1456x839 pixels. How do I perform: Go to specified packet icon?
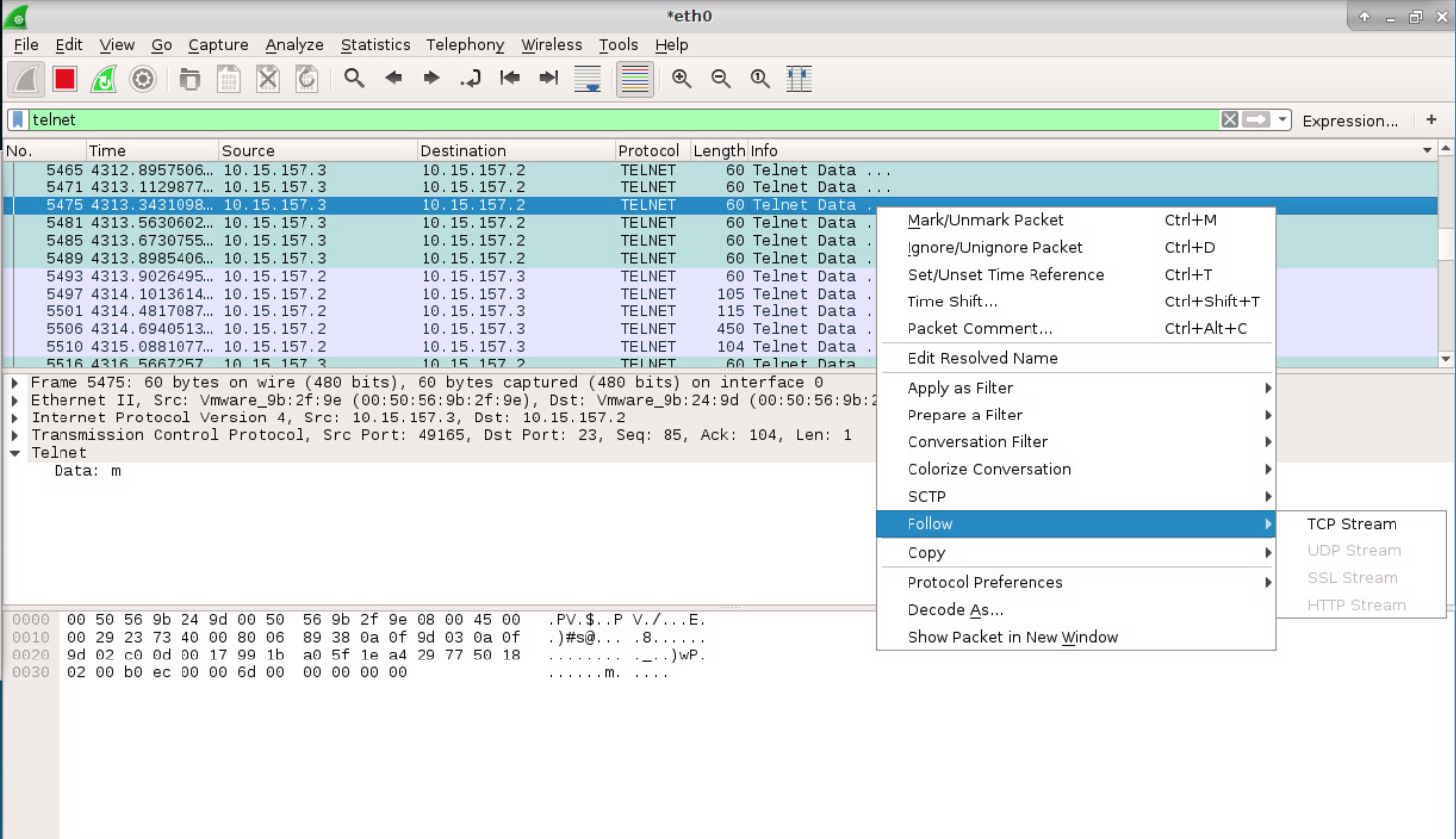coord(470,78)
